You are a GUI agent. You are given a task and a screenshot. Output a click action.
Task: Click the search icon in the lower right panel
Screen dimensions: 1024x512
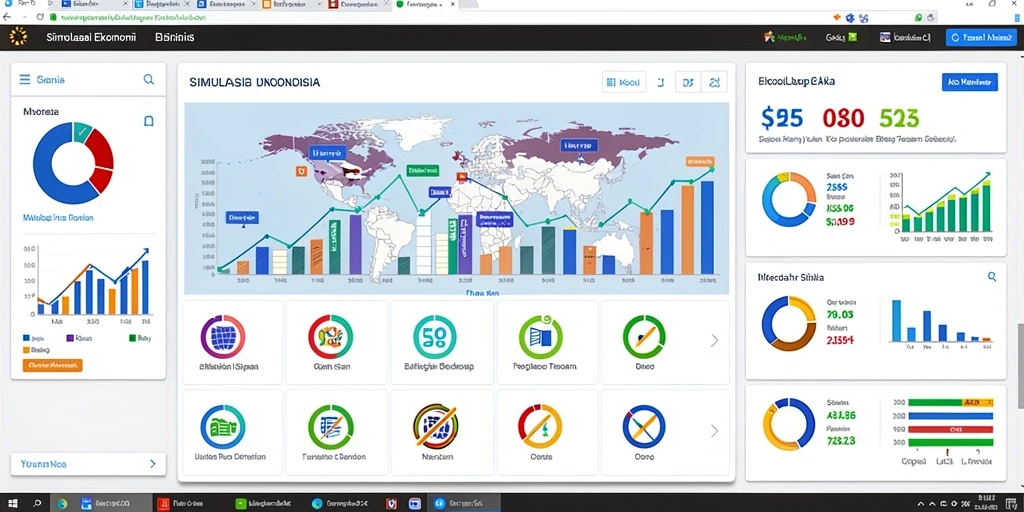(x=992, y=277)
